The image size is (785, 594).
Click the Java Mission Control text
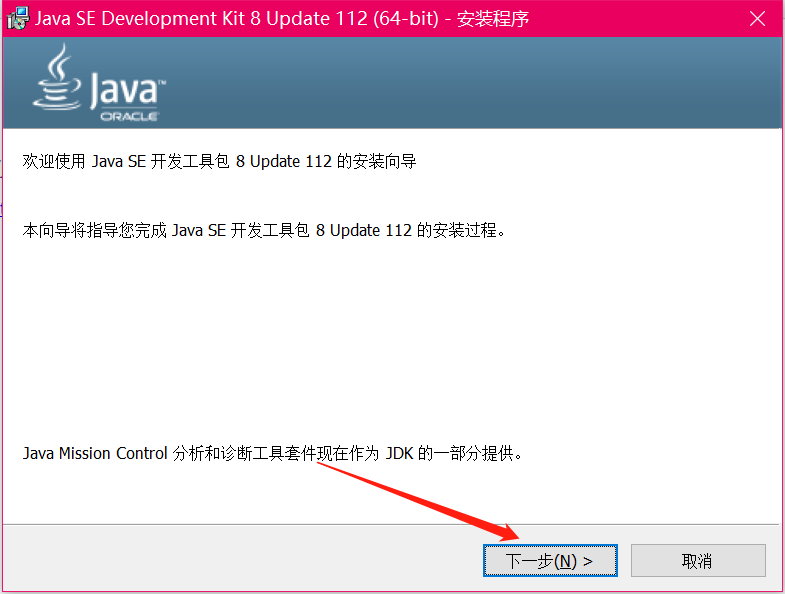pyautogui.click(x=95, y=453)
